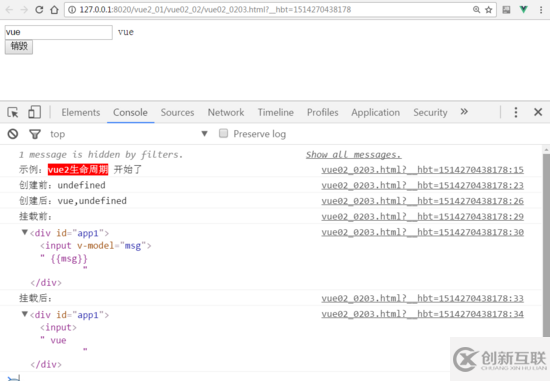Viewport: 550px width, 381px height.
Task: Close the DevTools panel
Action: [538, 112]
